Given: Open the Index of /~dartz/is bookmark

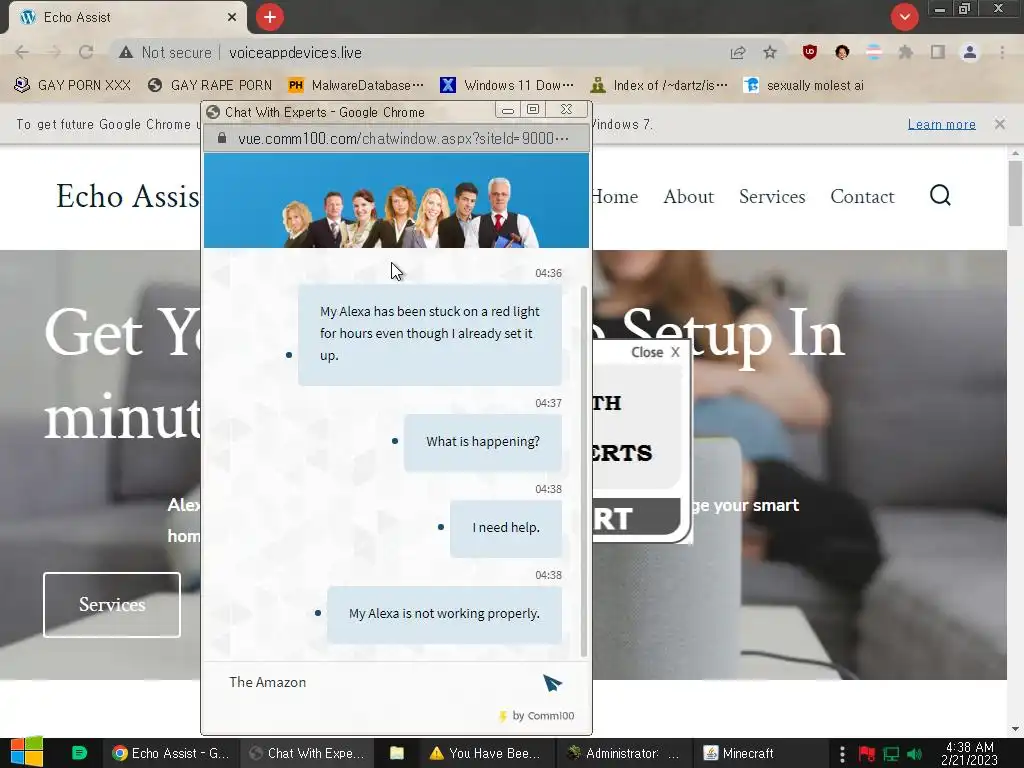Looking at the screenshot, I should pyautogui.click(x=658, y=86).
